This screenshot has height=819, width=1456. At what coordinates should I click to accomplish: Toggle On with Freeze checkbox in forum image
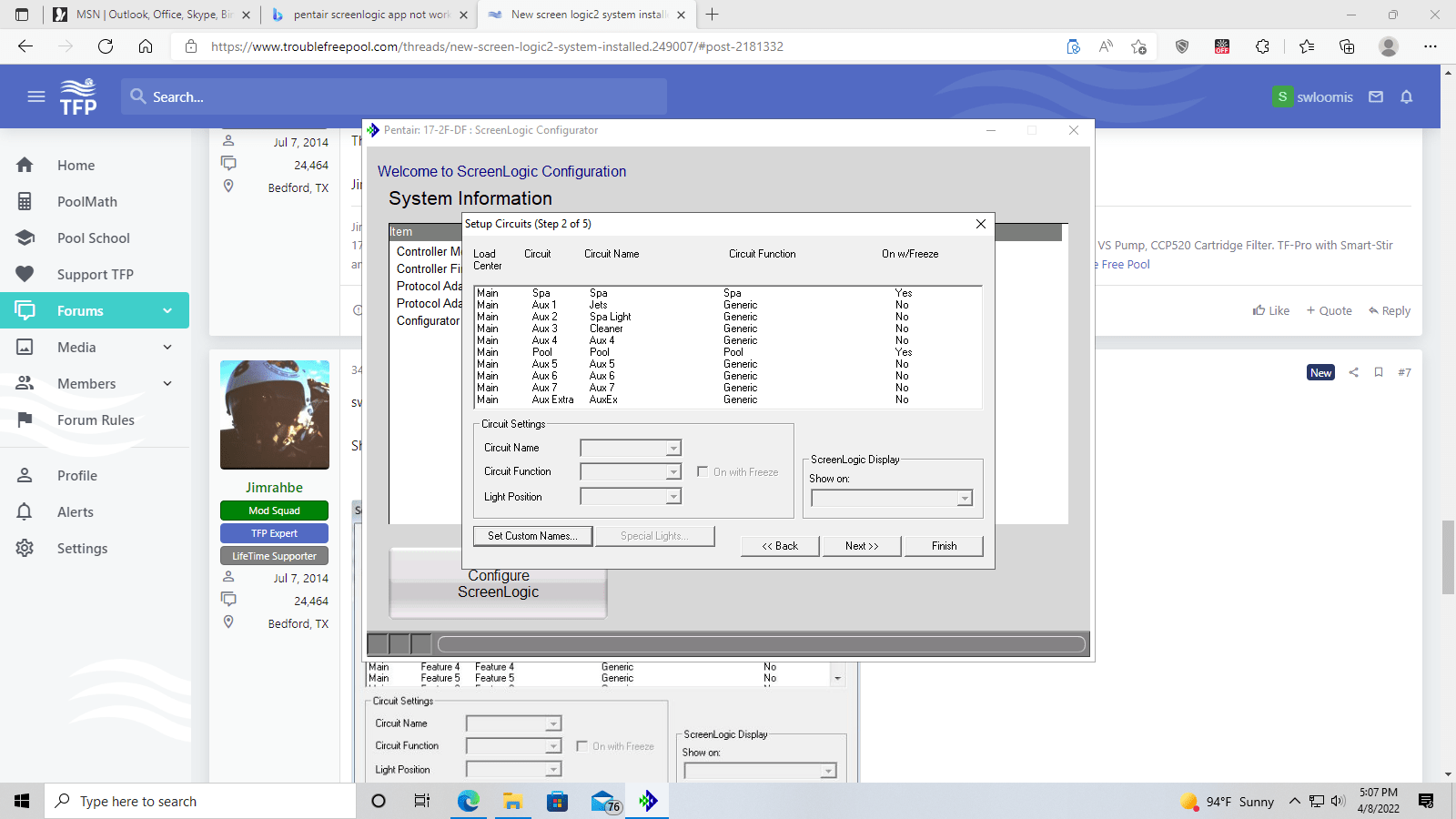[x=582, y=746]
